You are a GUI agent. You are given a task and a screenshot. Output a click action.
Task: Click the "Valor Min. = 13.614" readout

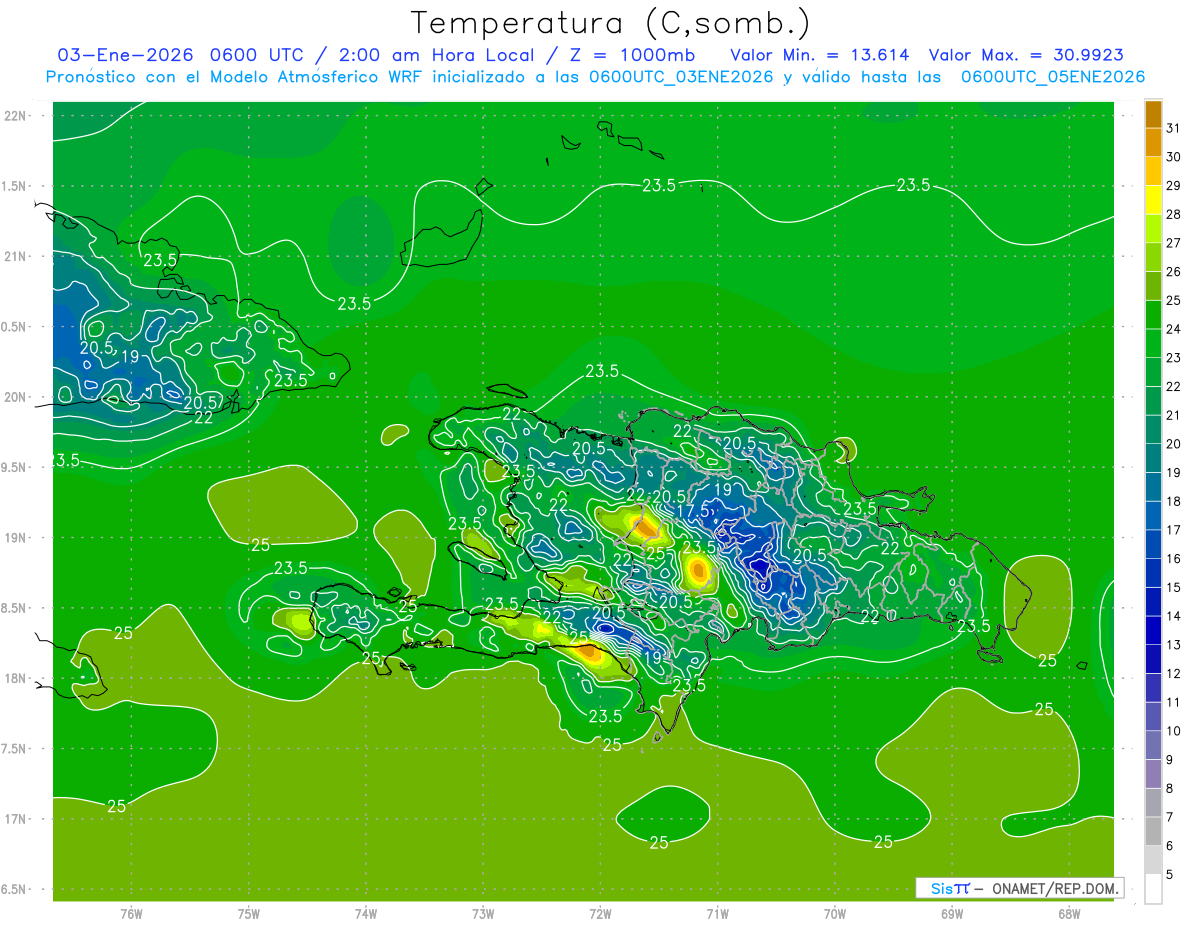(819, 55)
